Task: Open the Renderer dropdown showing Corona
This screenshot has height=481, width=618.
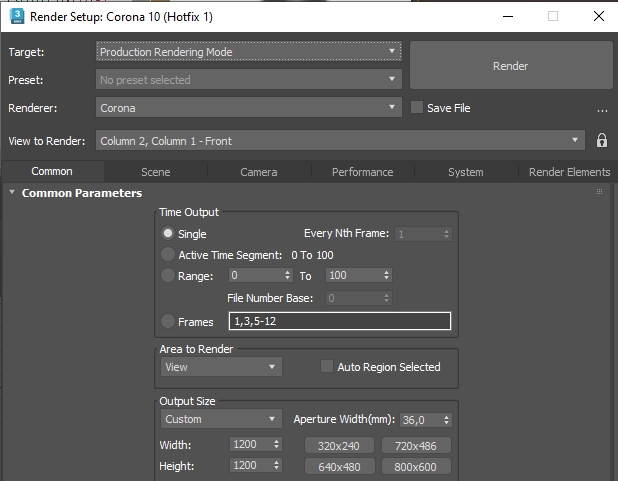Action: 249,108
